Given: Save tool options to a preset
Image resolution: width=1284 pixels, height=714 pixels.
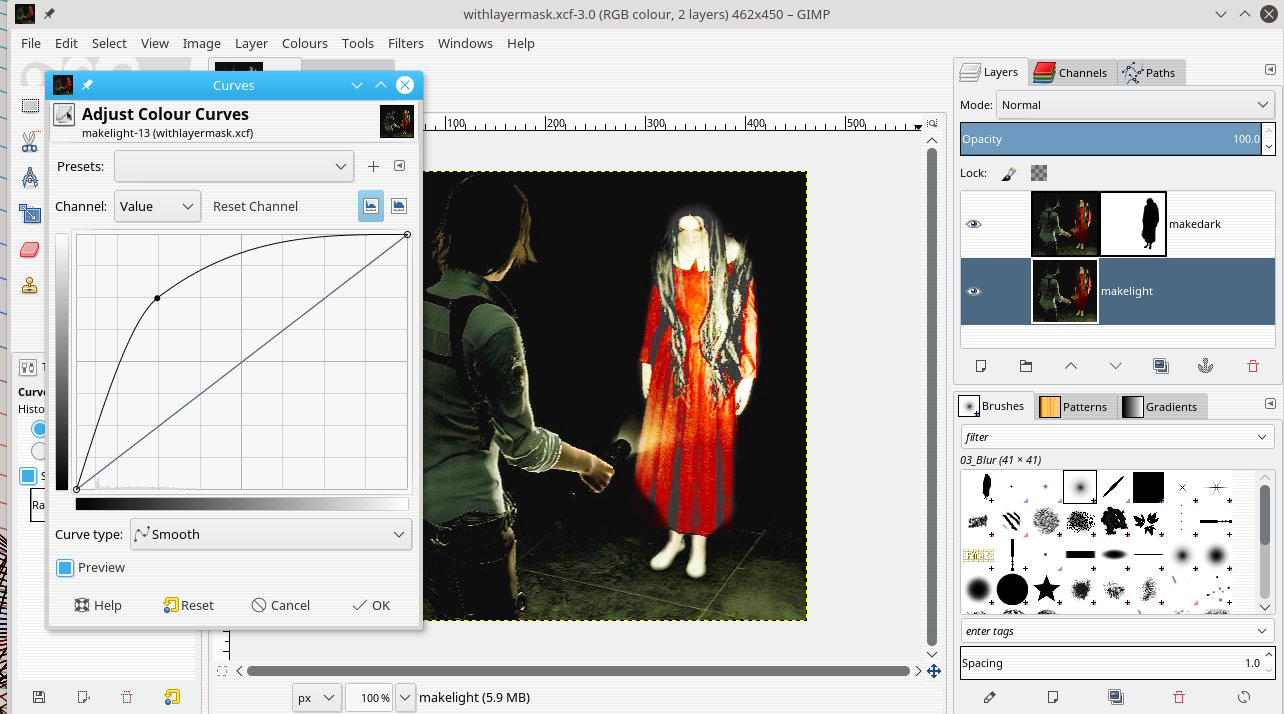Looking at the screenshot, I should (x=39, y=697).
